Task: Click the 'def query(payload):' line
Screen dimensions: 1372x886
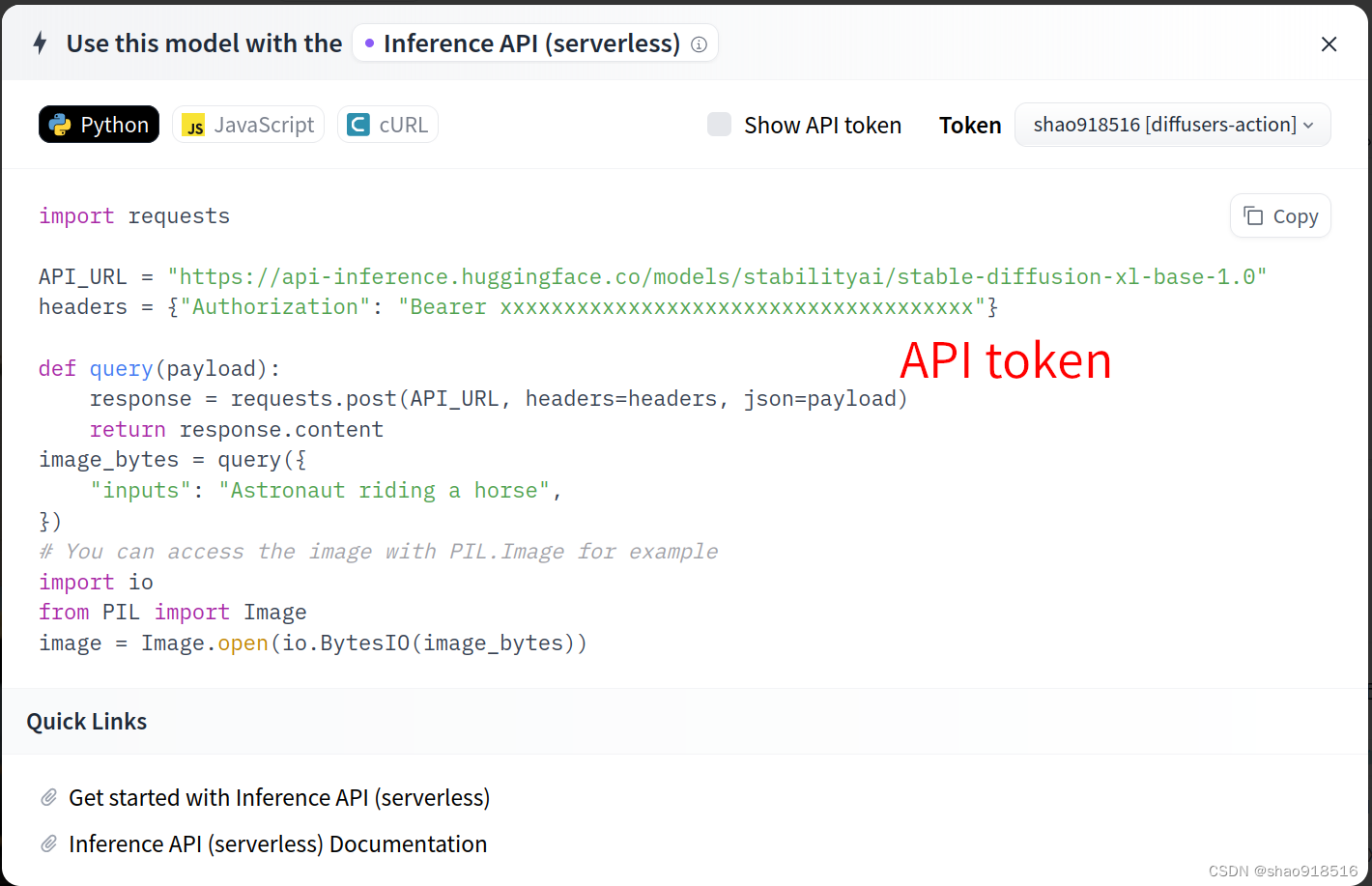Action: [159, 368]
